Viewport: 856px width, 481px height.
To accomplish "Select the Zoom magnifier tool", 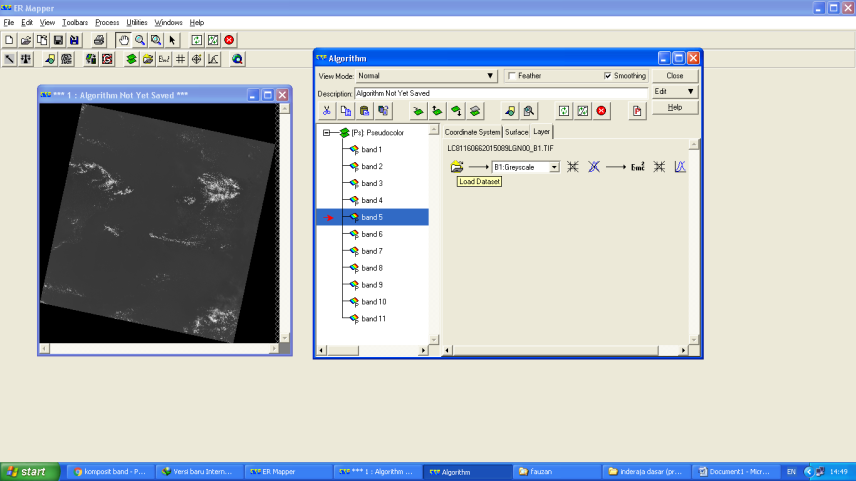I will [x=140, y=40].
